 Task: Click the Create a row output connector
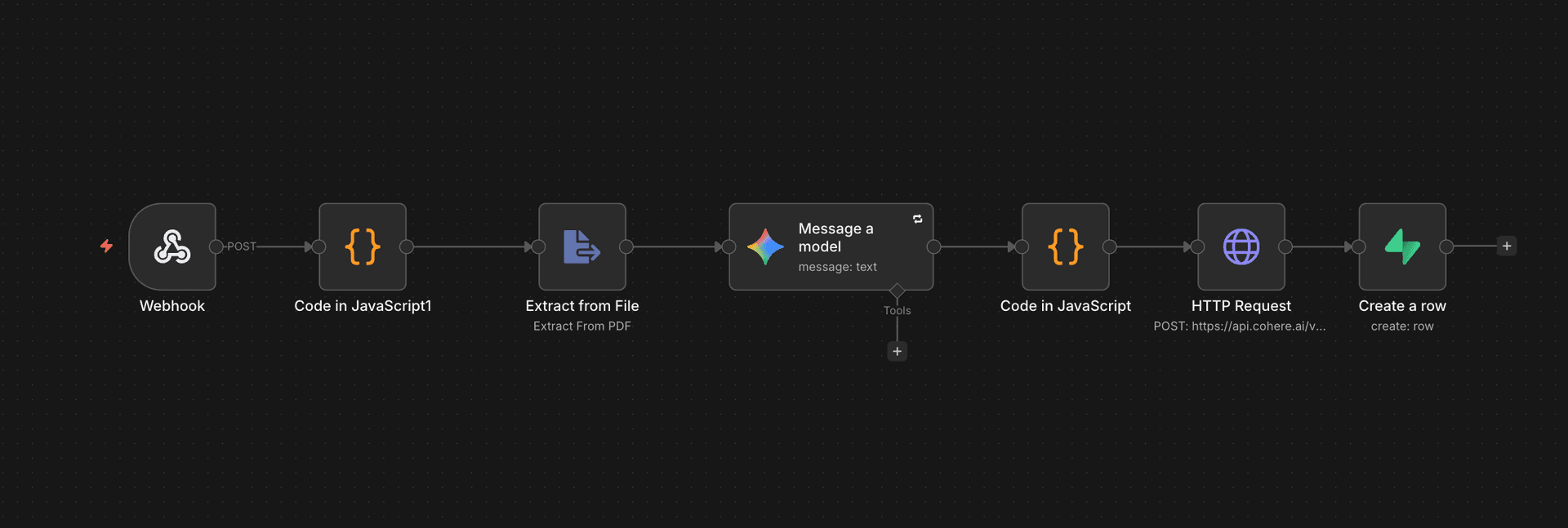coord(1446,246)
